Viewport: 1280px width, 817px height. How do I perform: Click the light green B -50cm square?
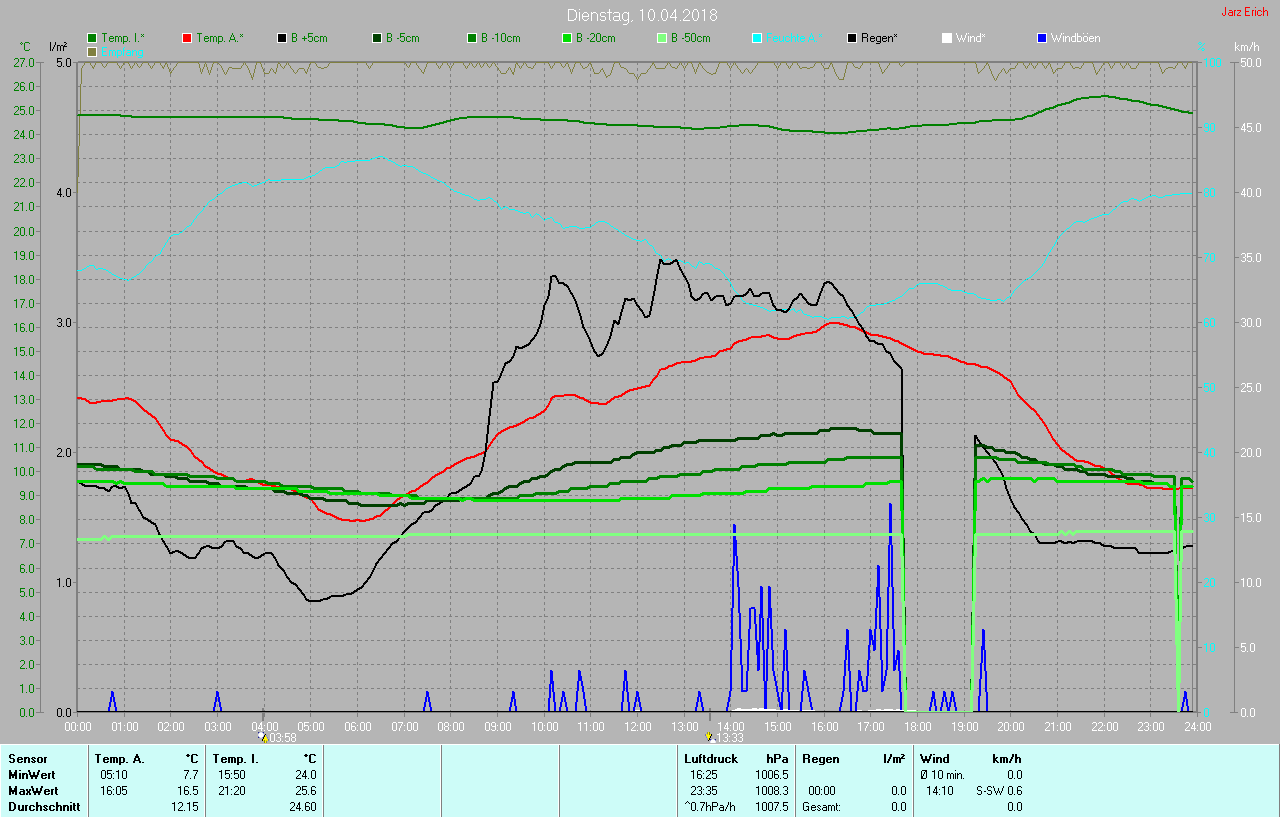click(x=662, y=38)
